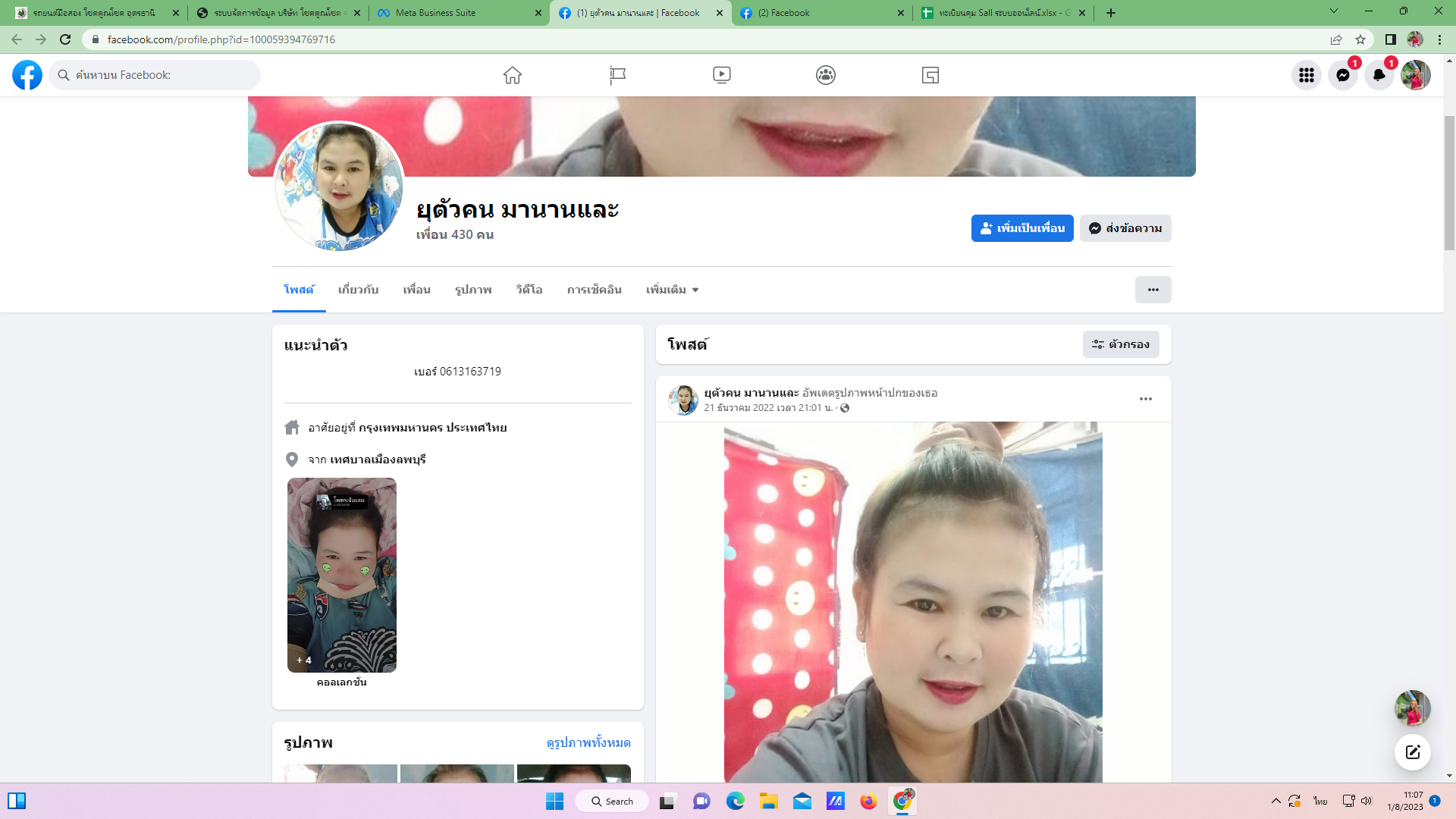The image size is (1456, 819).
Task: Open the Groups icon in navigation
Action: 826,75
